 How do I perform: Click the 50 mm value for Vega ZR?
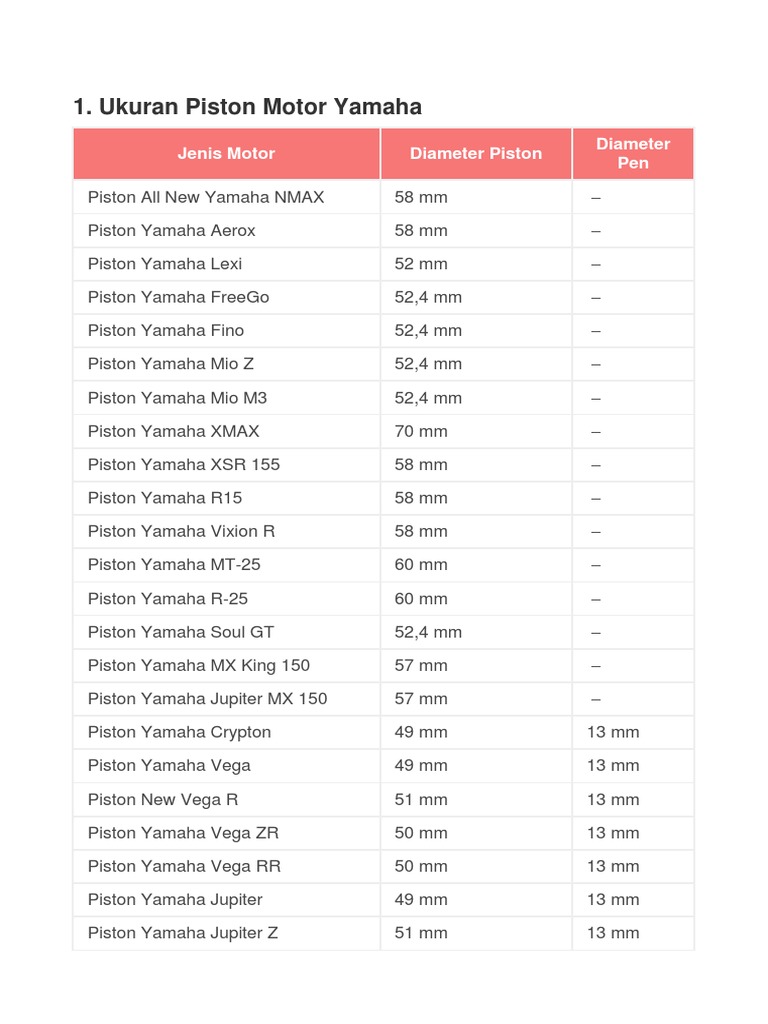tap(421, 832)
